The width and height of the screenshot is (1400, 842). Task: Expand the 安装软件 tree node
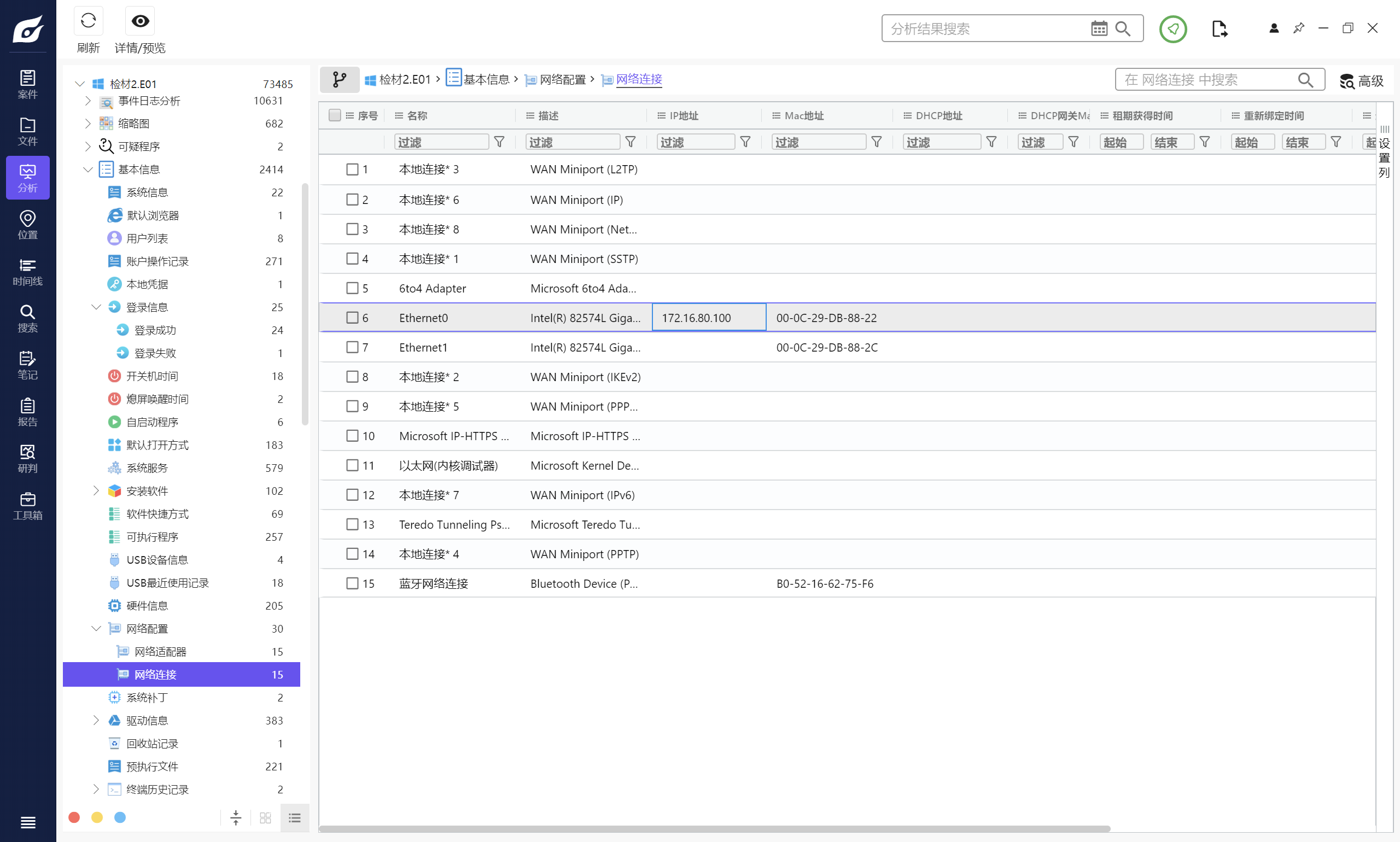click(x=96, y=491)
